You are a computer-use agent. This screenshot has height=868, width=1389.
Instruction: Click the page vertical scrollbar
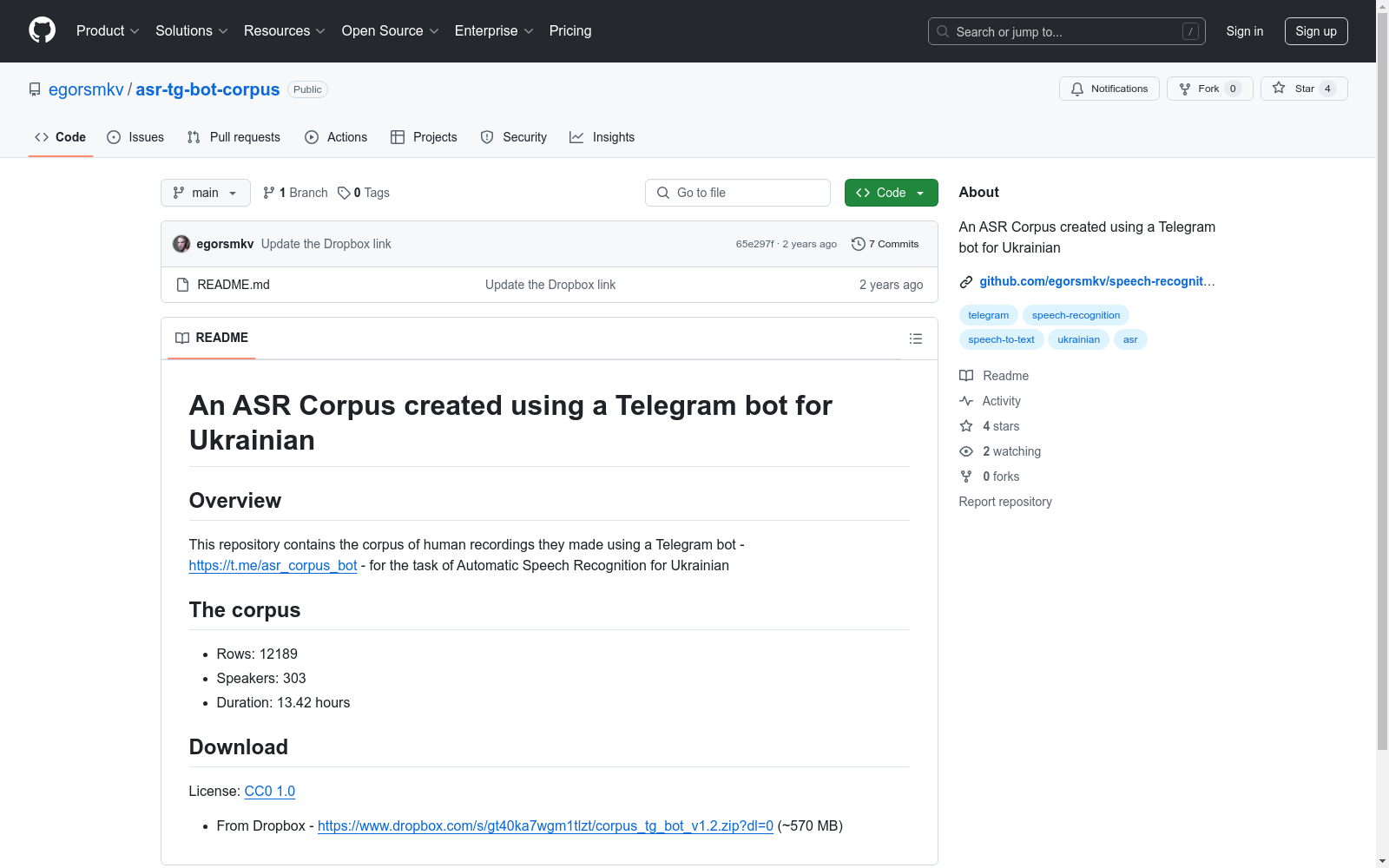(1382, 382)
